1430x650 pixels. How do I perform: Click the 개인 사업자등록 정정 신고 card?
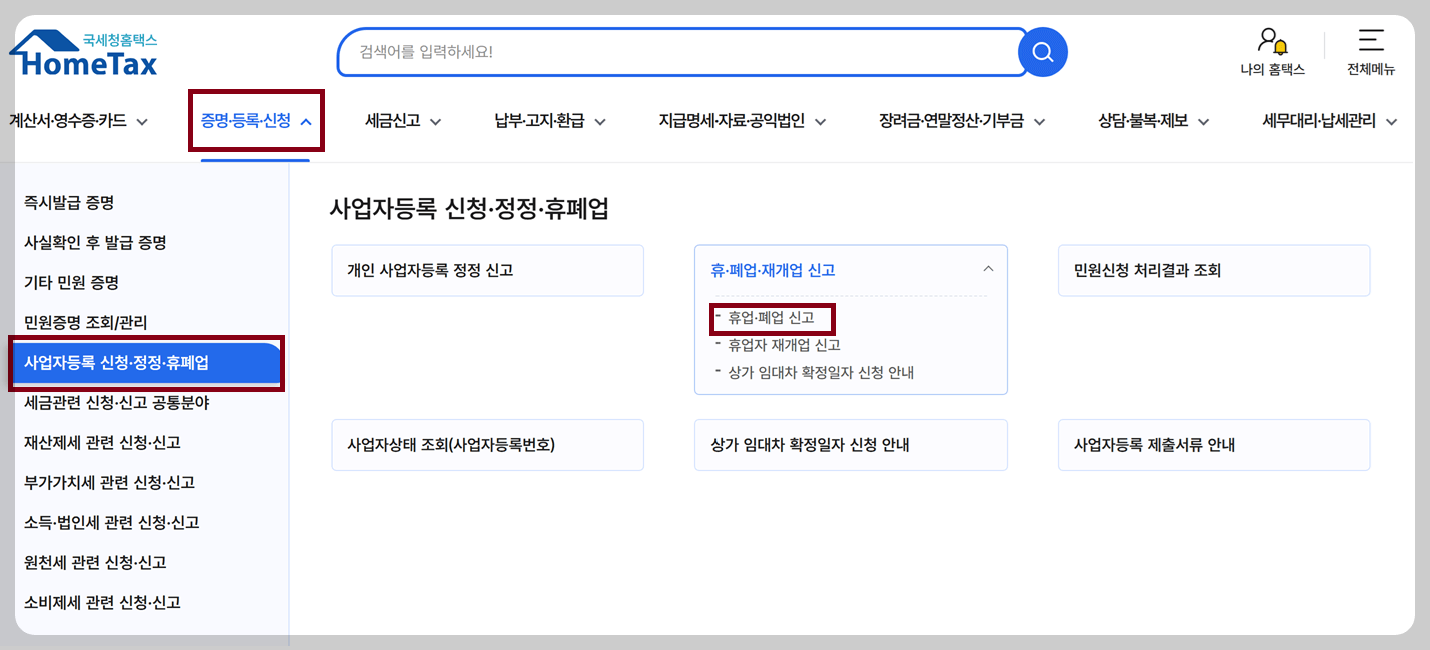487,270
